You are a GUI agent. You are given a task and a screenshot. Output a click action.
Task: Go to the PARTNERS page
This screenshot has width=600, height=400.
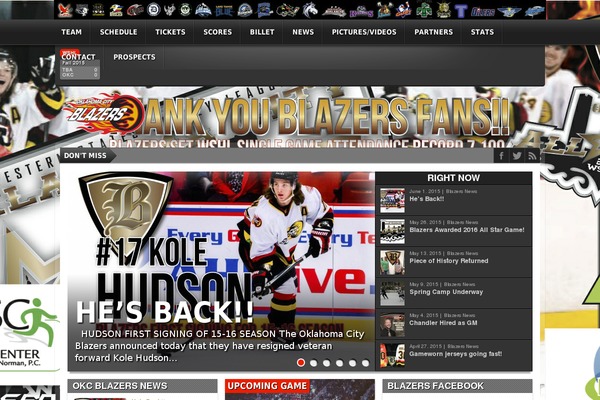pyautogui.click(x=434, y=32)
